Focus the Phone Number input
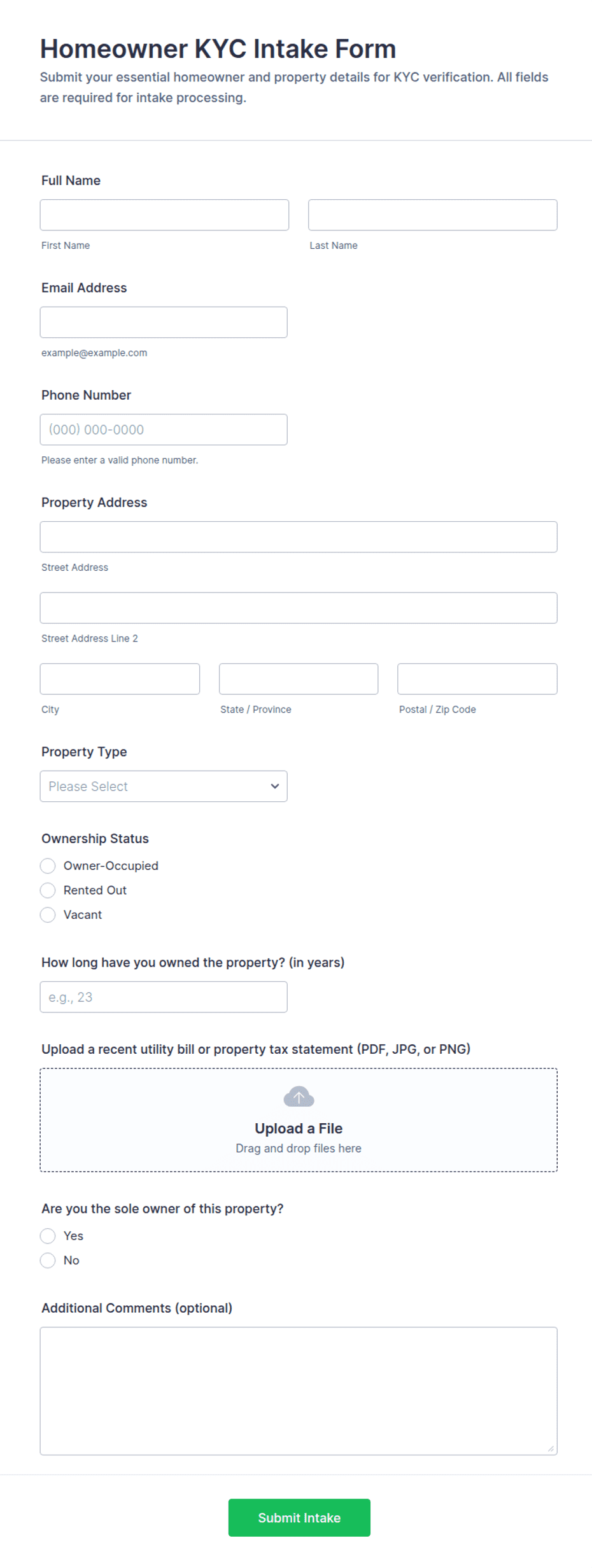Image resolution: width=592 pixels, height=1568 pixels. (x=164, y=430)
